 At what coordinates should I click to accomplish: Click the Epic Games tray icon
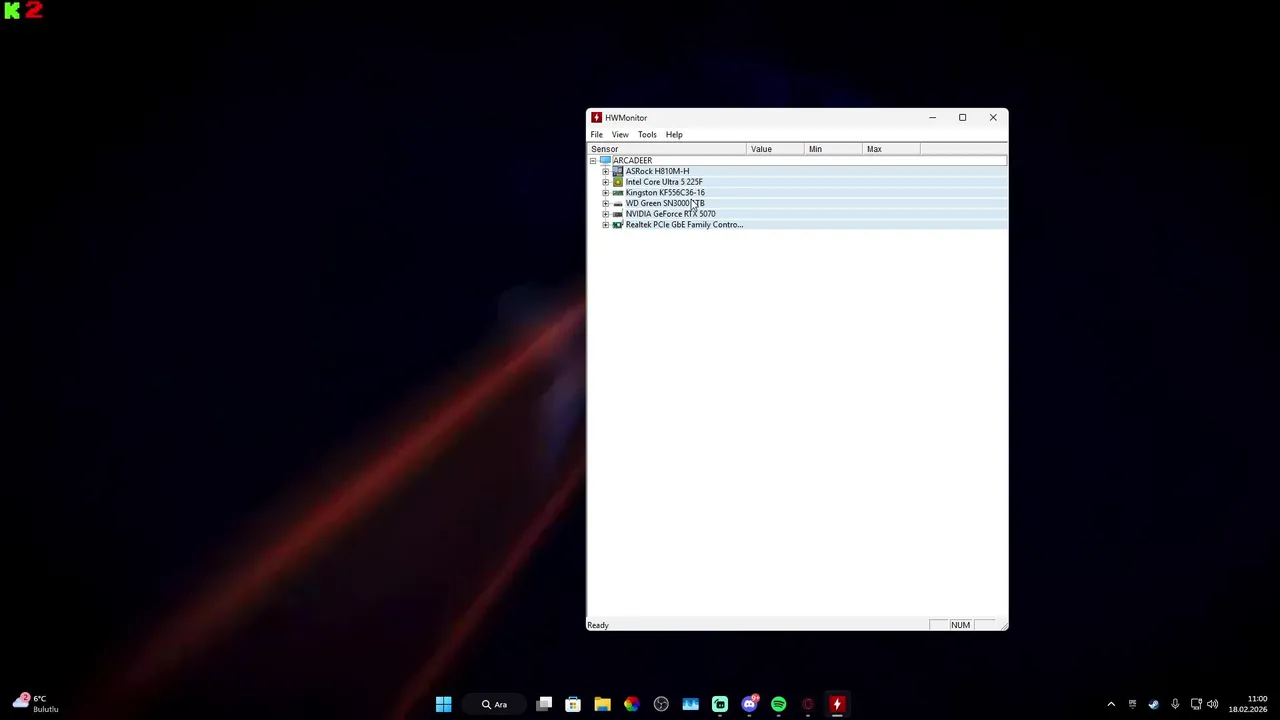click(x=1132, y=704)
